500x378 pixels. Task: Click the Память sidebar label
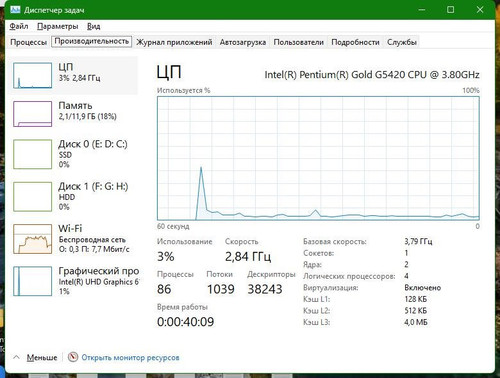pos(75,106)
